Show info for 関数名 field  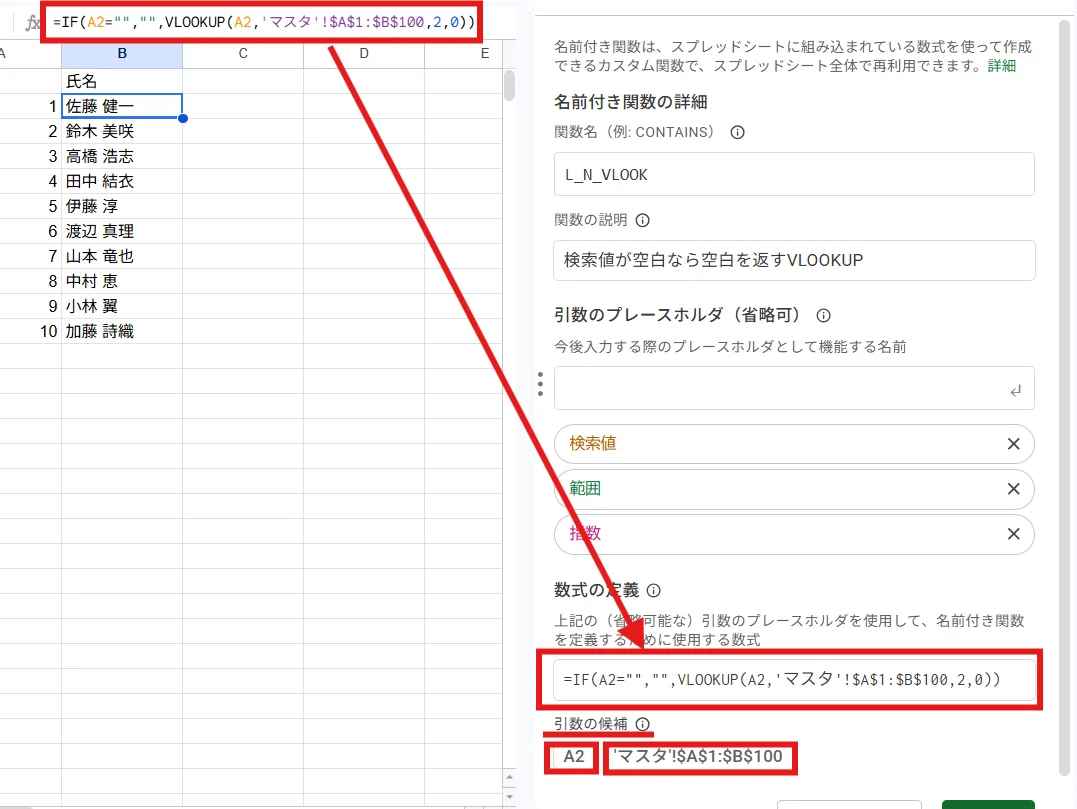coord(737,133)
